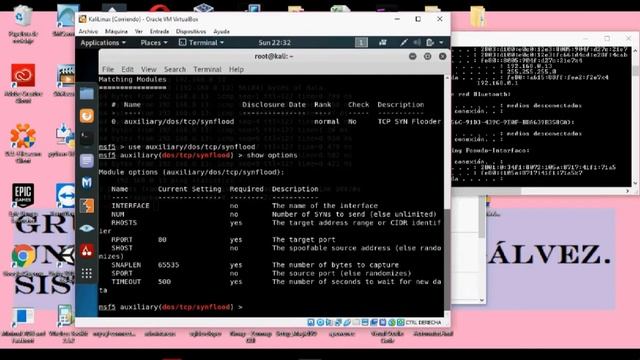Click the "Matching Modules" heading in terminal

(x=133, y=79)
